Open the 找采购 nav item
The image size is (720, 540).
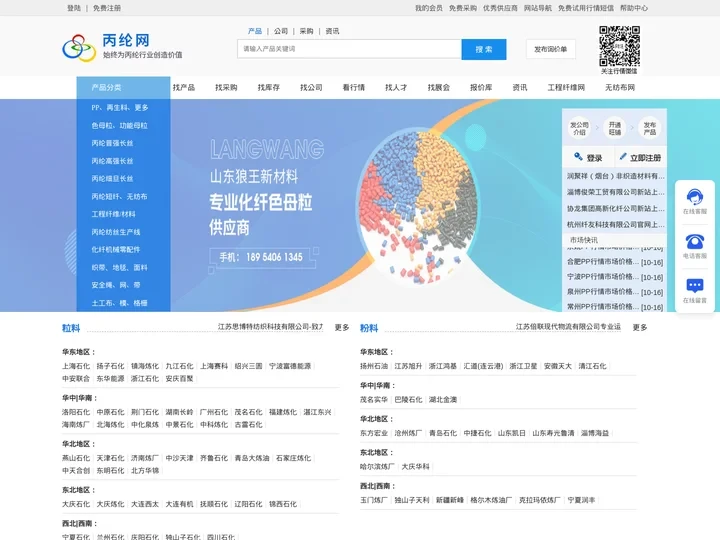[226, 87]
